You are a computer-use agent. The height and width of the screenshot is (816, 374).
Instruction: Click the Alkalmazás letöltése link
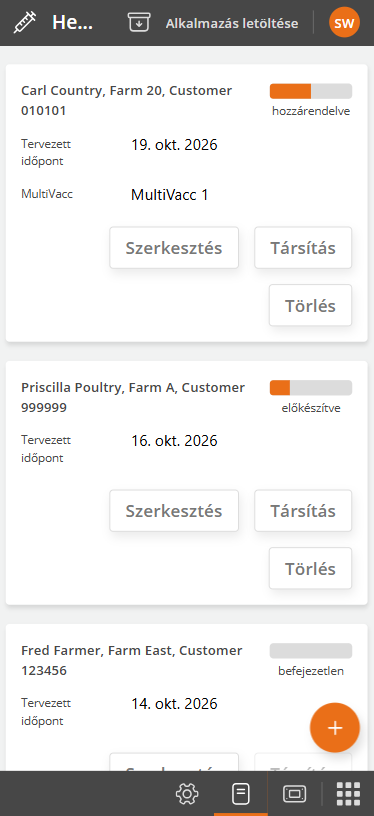(232, 23)
